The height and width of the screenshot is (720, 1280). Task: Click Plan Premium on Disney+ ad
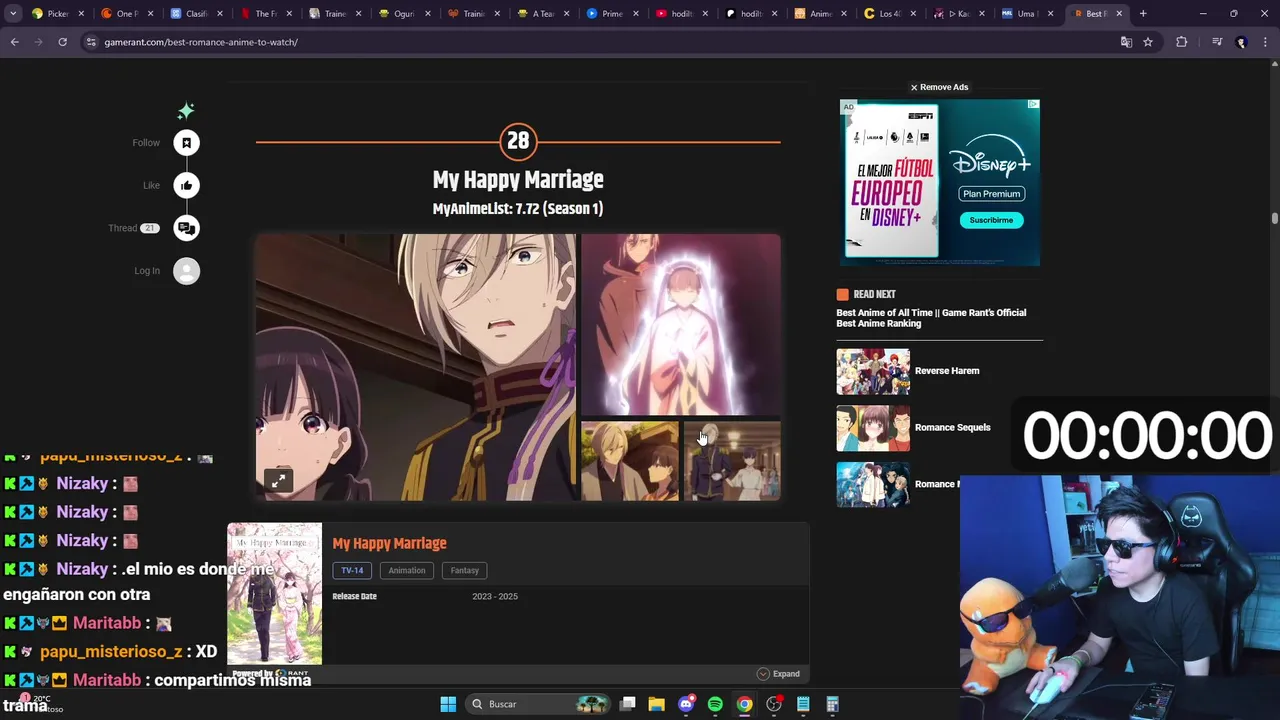[991, 194]
